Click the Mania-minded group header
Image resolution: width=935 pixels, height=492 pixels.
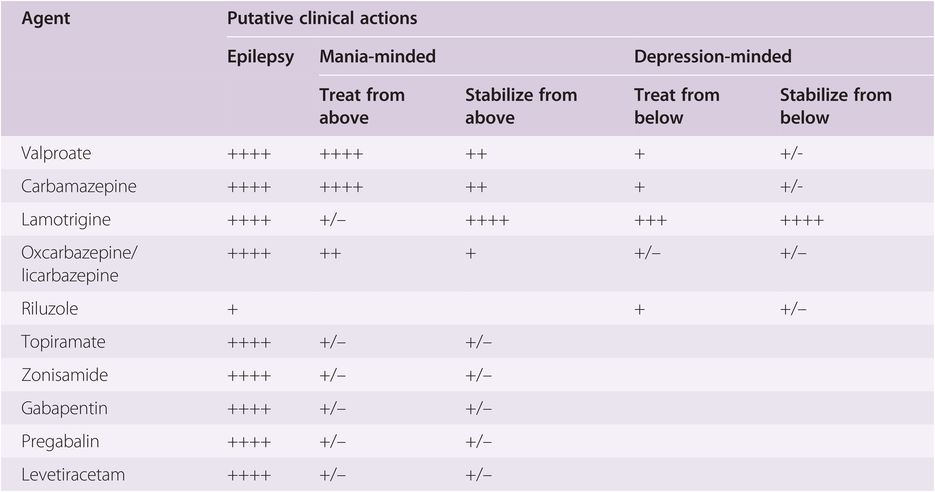click(x=377, y=57)
